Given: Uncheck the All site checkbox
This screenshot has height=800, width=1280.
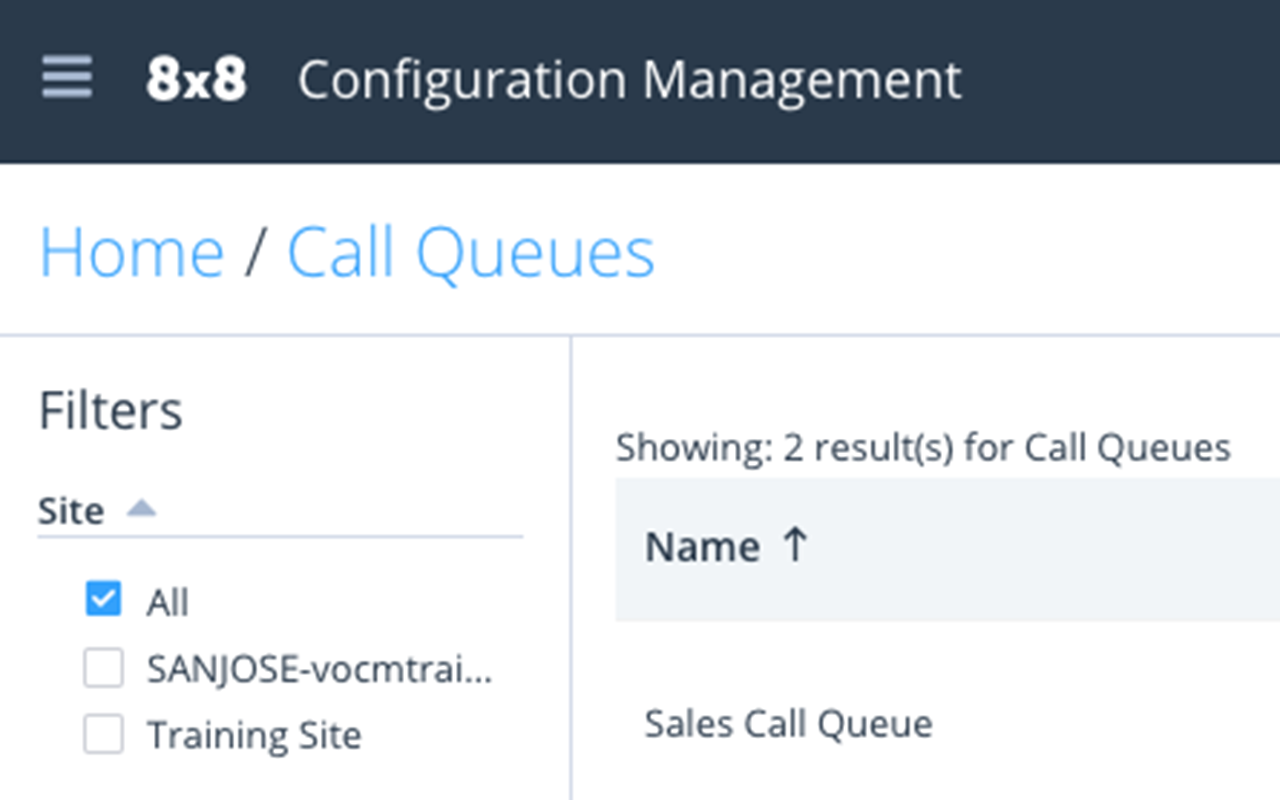Looking at the screenshot, I should pyautogui.click(x=103, y=600).
